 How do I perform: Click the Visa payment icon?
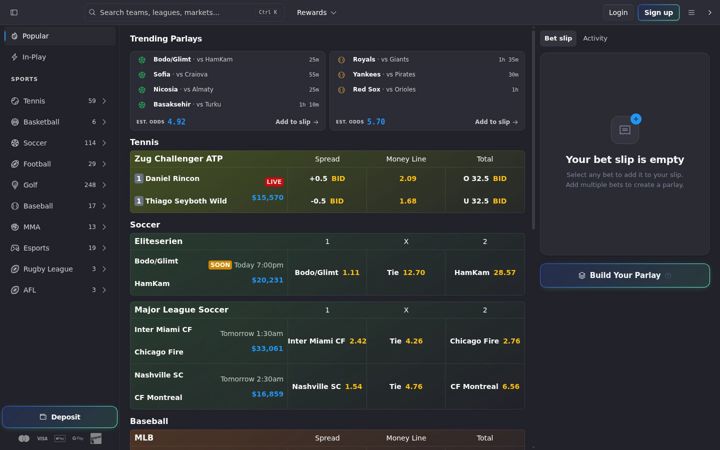[42, 439]
